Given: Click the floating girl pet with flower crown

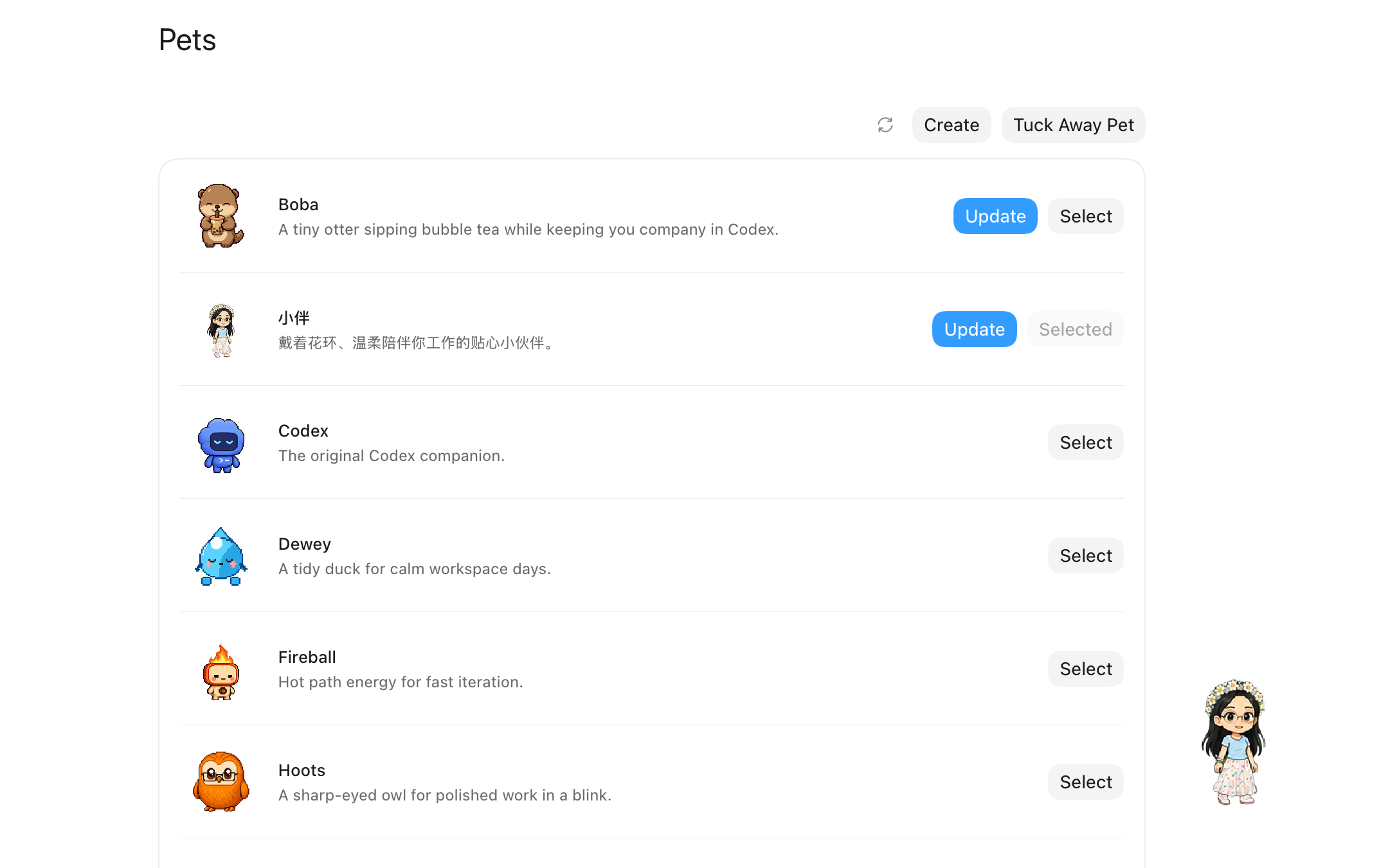Looking at the screenshot, I should point(1234,741).
